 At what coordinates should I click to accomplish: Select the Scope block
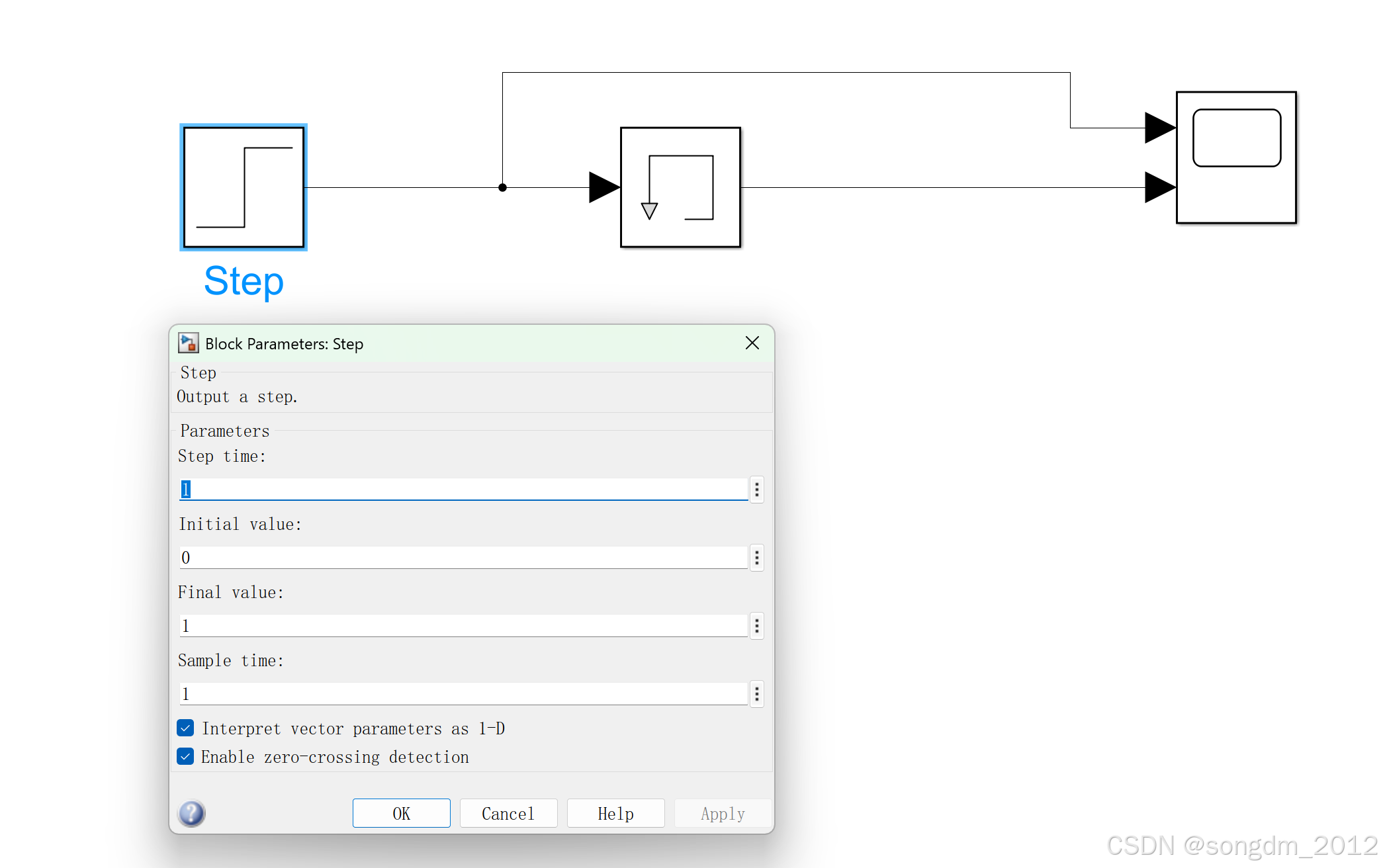[1235, 157]
